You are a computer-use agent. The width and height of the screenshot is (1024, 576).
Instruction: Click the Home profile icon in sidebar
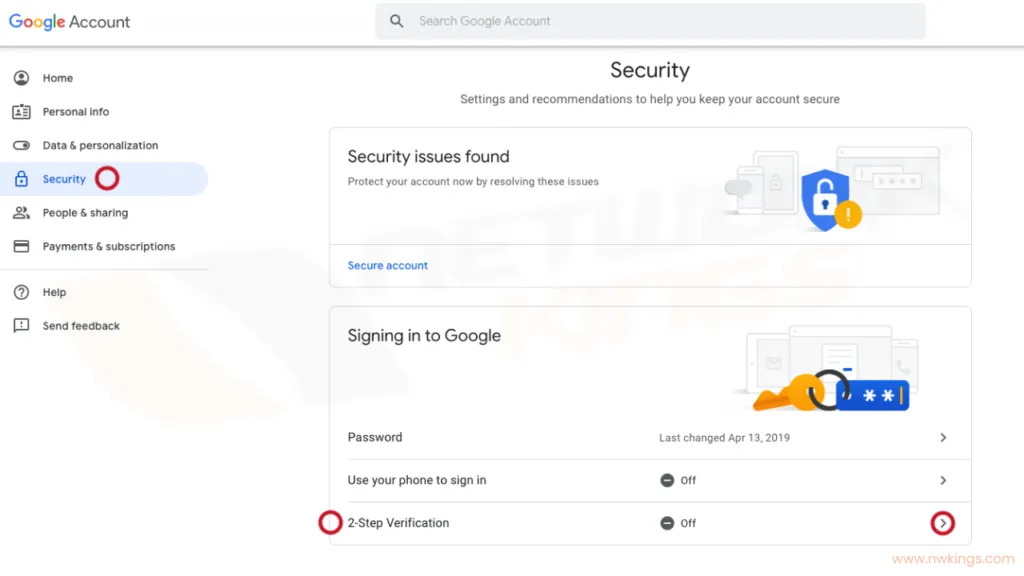coord(21,78)
